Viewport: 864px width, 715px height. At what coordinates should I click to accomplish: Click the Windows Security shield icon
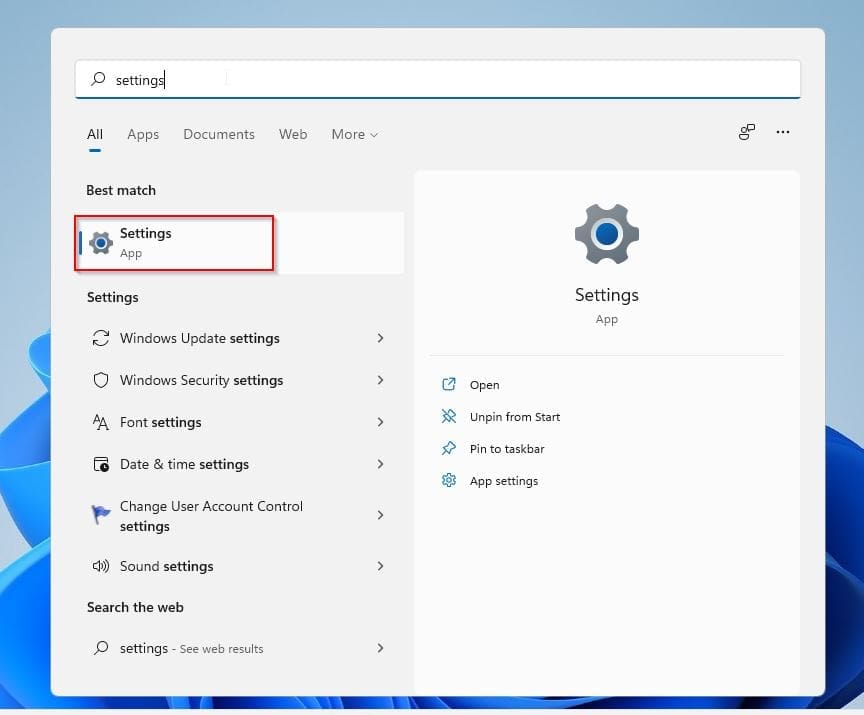(101, 380)
